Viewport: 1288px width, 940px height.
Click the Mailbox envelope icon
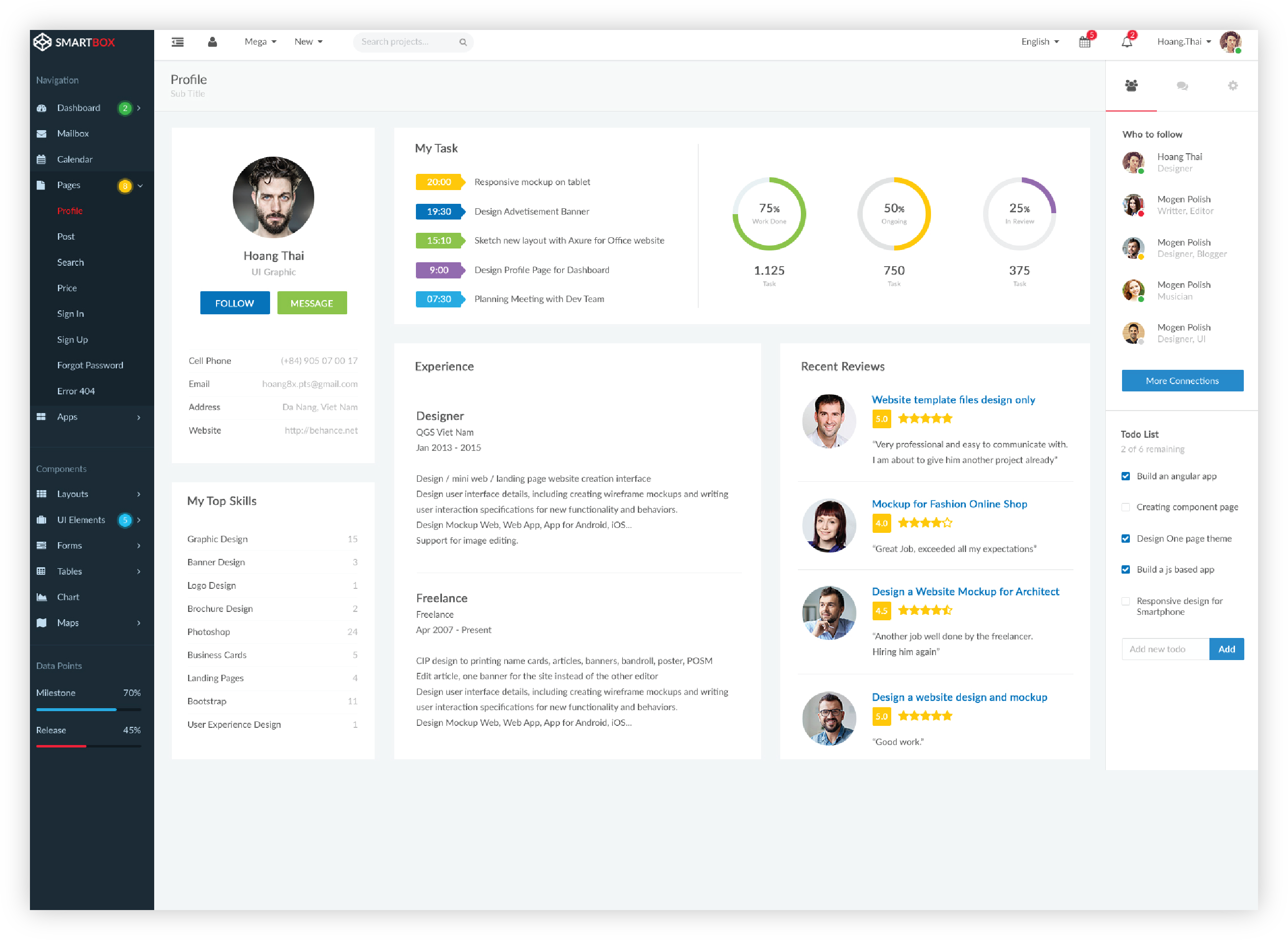[x=42, y=134]
